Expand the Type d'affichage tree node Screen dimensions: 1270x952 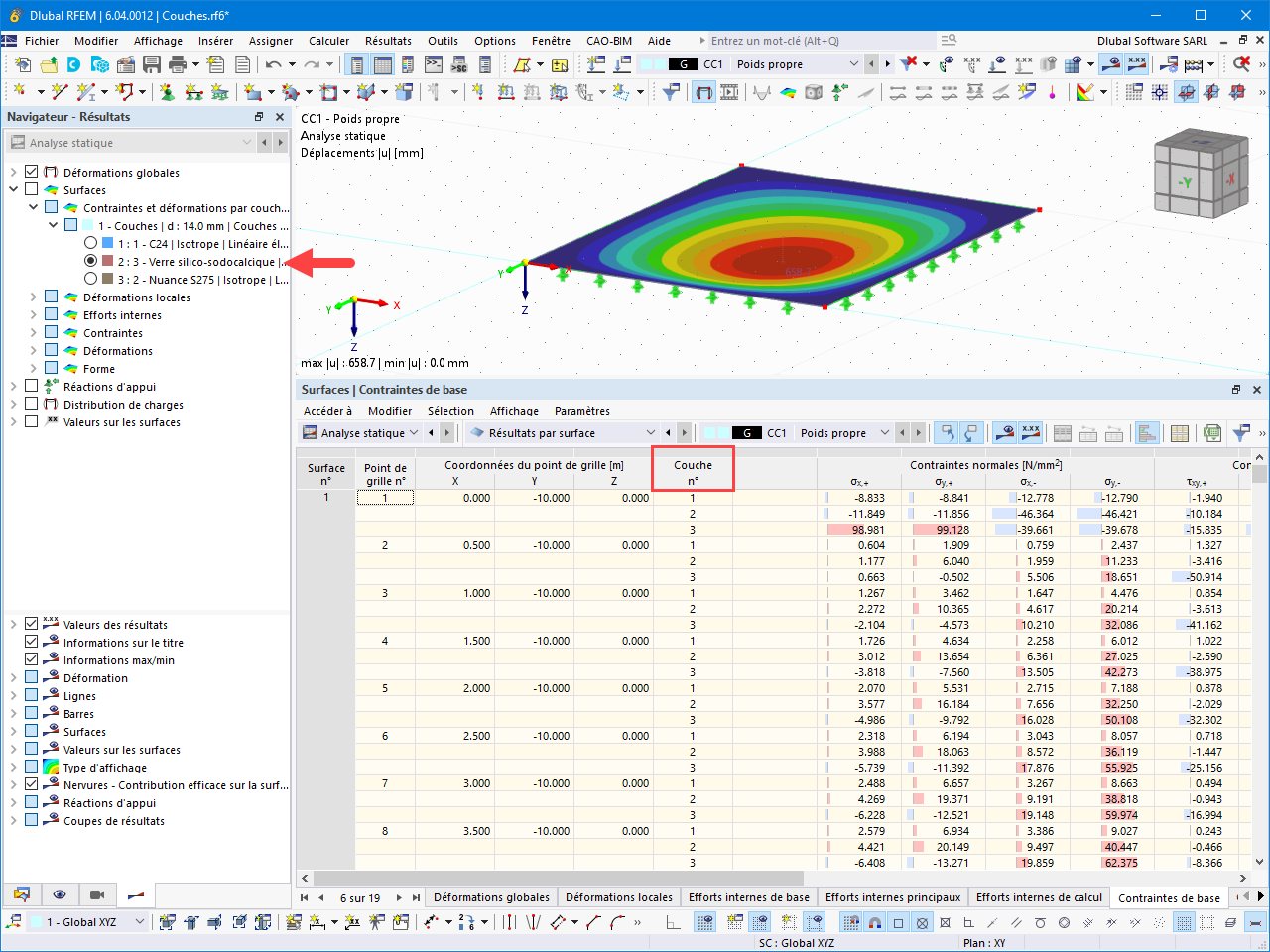pos(14,768)
